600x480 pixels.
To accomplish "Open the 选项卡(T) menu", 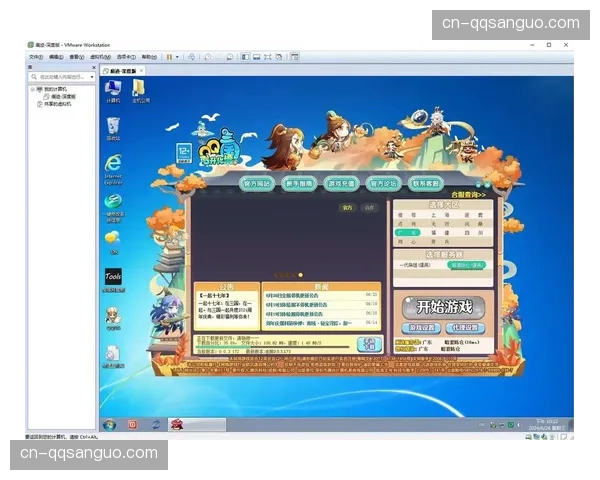I will (x=126, y=57).
